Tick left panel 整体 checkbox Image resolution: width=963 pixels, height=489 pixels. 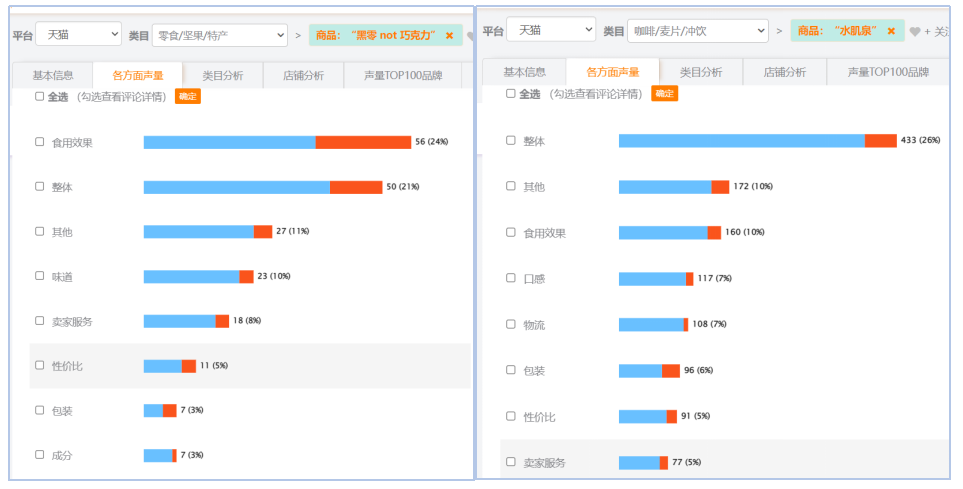[40, 186]
